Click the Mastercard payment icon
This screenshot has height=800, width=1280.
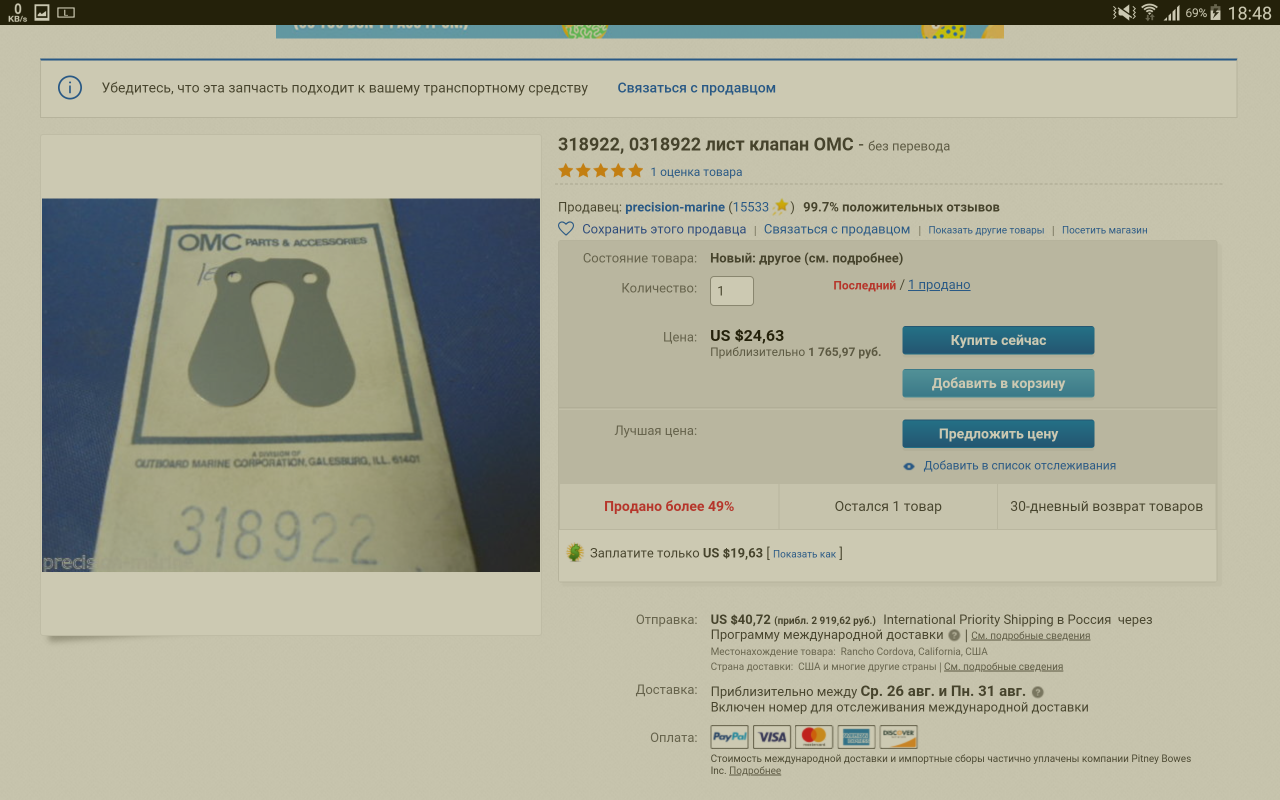click(814, 737)
